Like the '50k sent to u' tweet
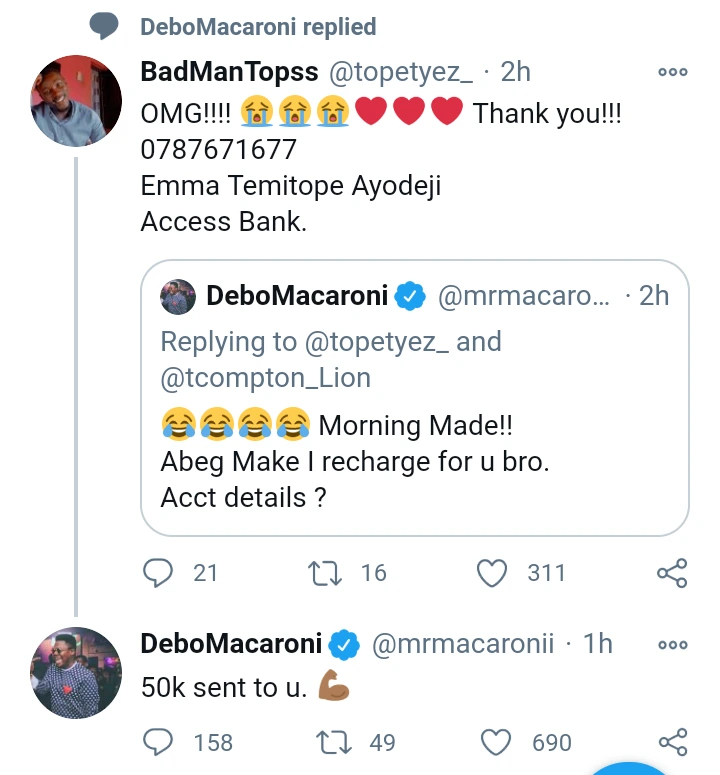720x775 pixels. (496, 742)
